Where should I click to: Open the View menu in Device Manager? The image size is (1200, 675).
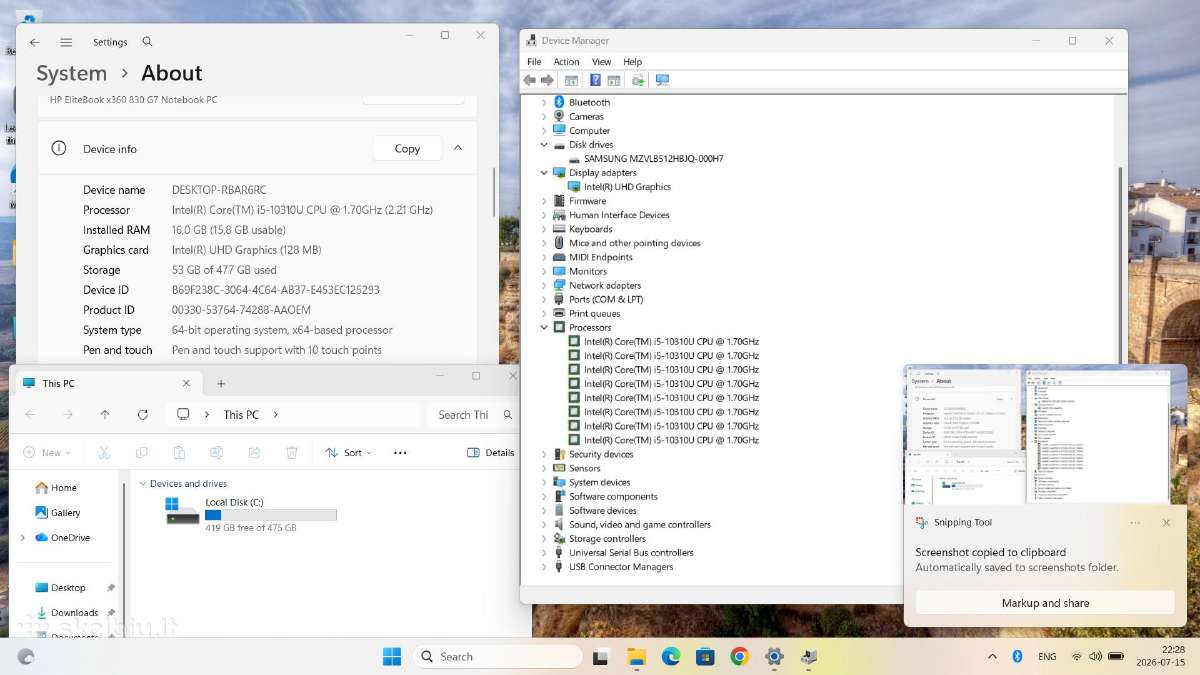pos(601,62)
